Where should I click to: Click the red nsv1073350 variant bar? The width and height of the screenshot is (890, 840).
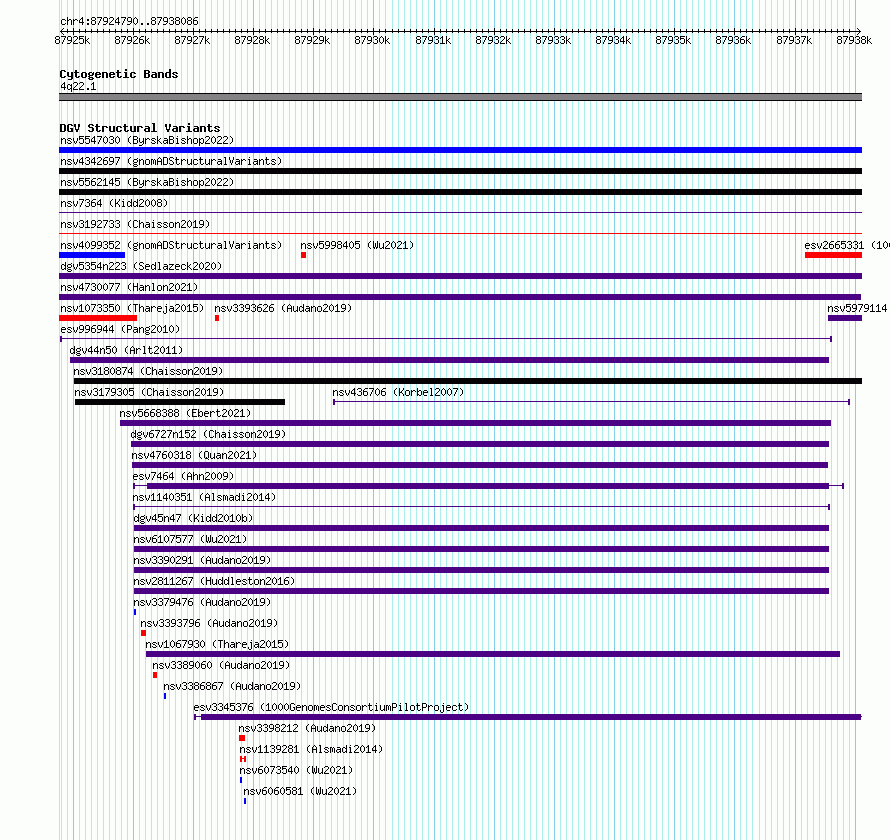pos(98,318)
